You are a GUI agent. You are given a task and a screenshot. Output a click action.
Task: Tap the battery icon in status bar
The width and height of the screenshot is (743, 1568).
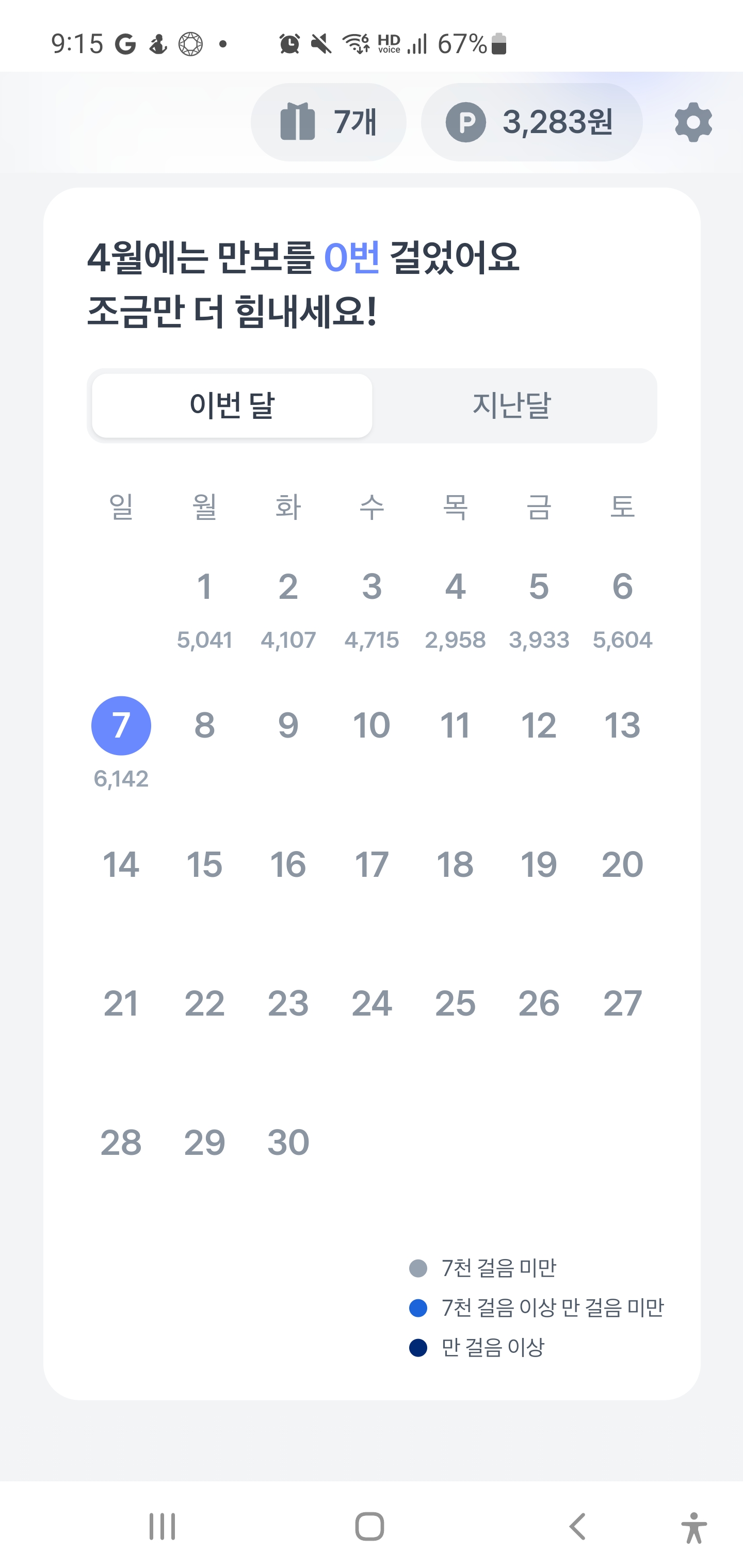pyautogui.click(x=499, y=44)
